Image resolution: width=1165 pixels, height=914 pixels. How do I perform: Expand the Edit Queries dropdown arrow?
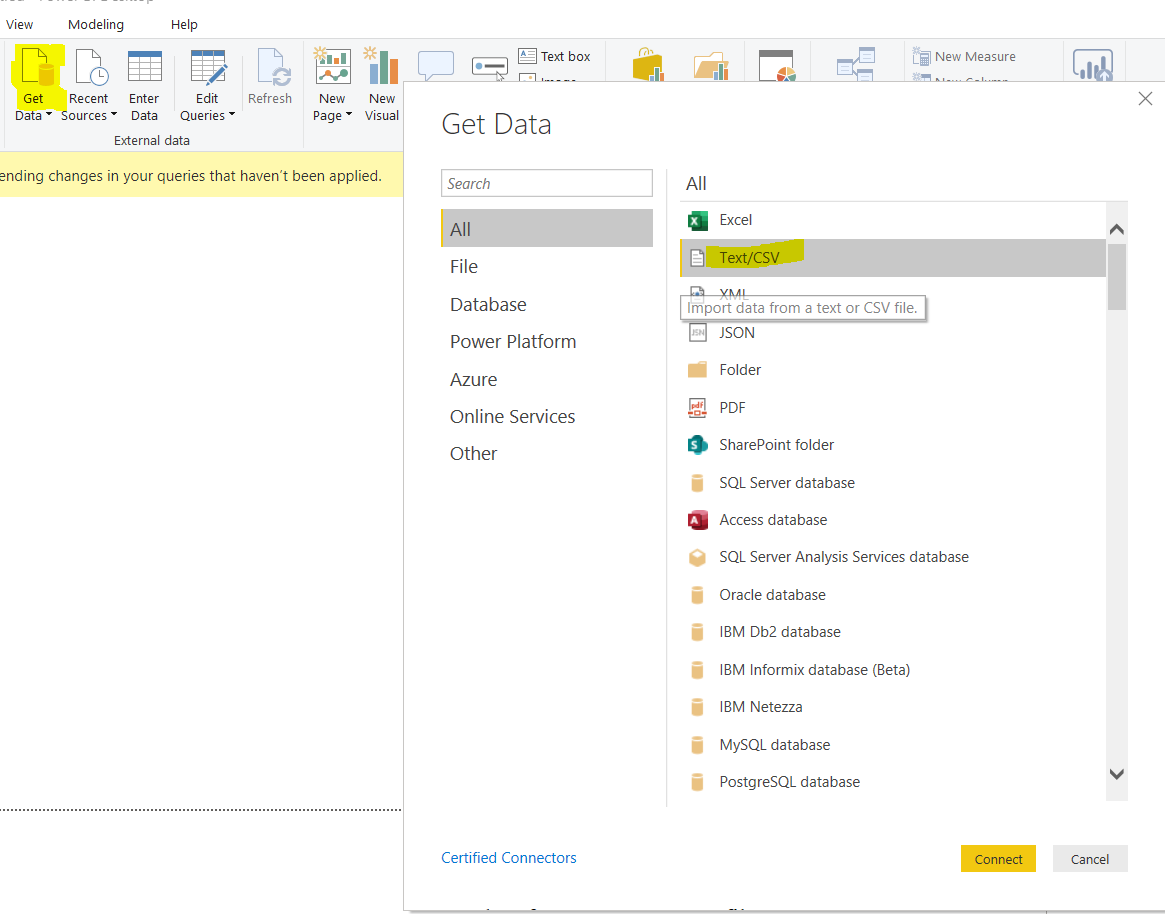tap(232, 115)
